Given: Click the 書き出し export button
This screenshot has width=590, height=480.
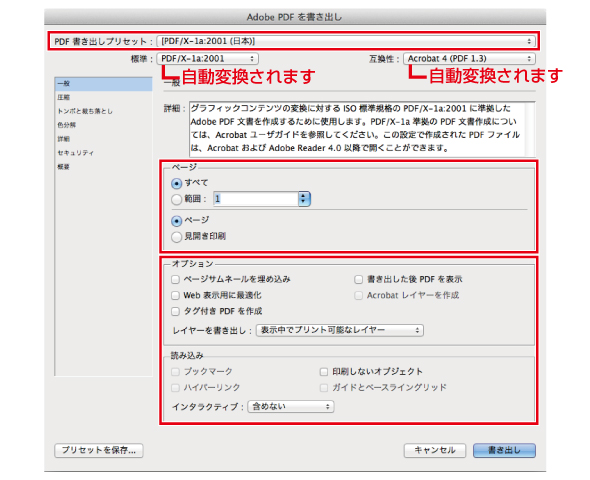Looking at the screenshot, I should click(x=504, y=450).
